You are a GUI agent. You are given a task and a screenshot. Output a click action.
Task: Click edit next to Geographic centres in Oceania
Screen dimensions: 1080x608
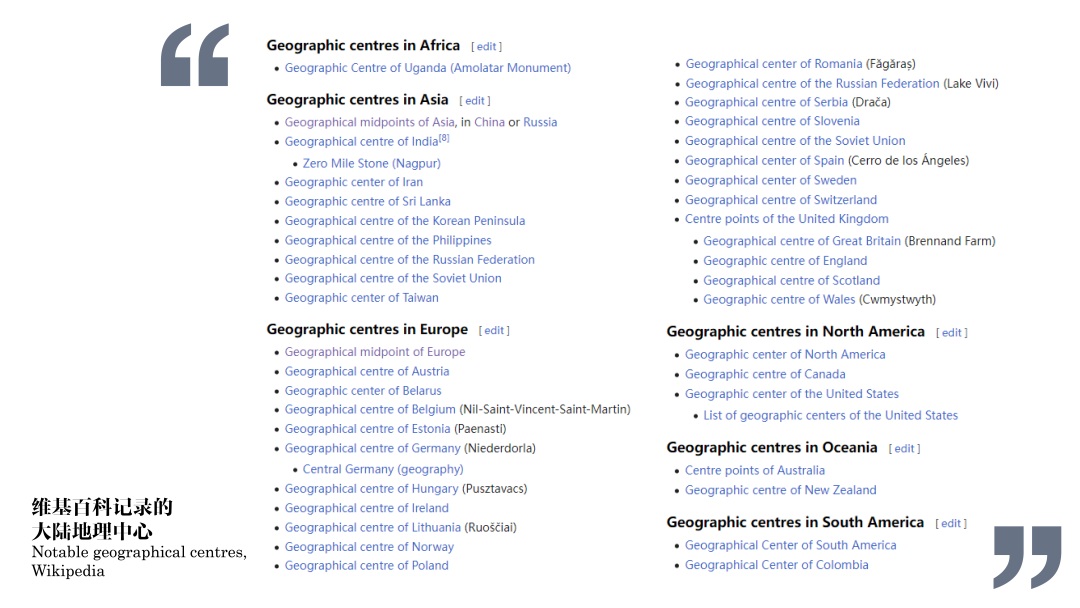pos(905,449)
